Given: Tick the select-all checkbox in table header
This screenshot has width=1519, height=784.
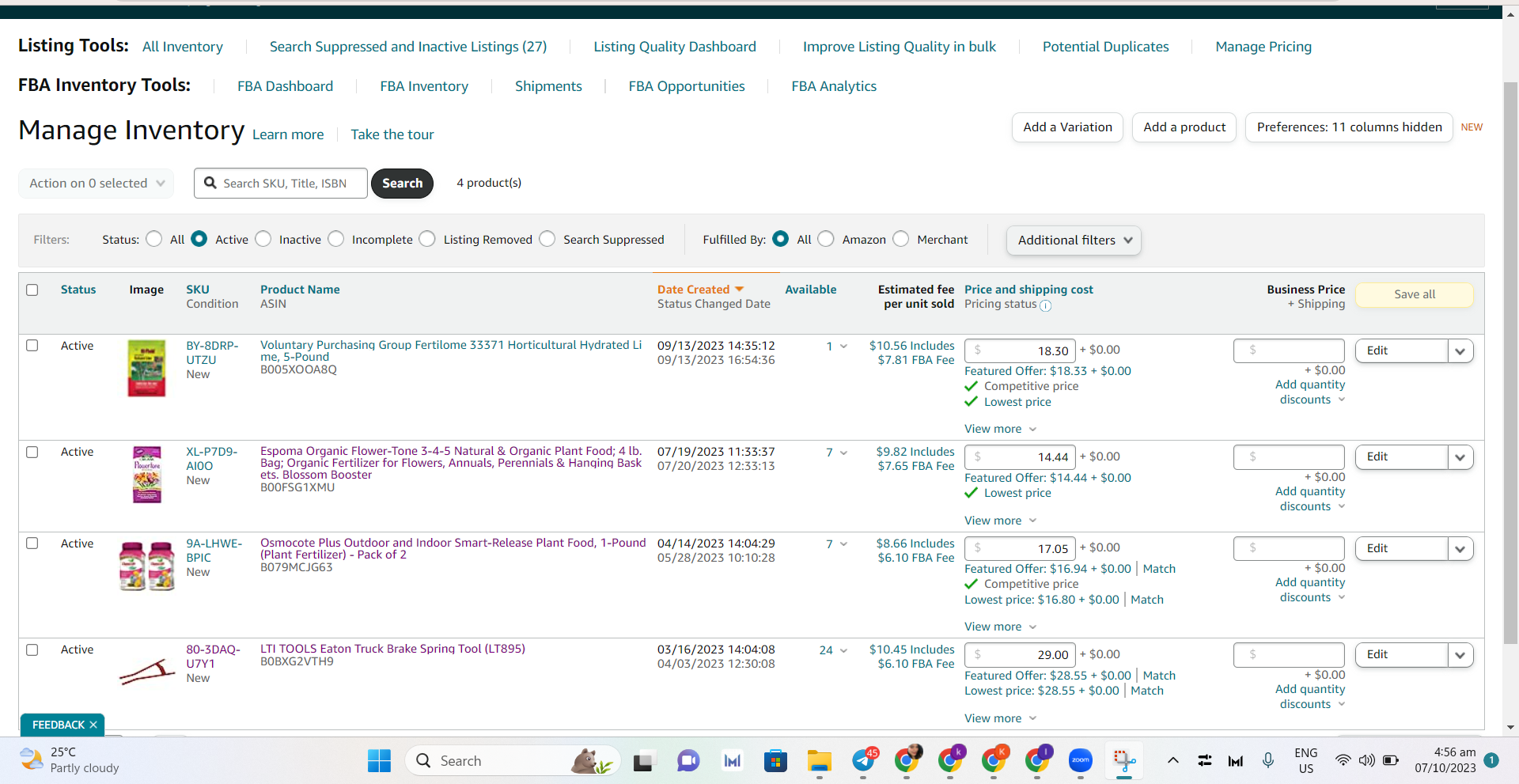Looking at the screenshot, I should [32, 290].
